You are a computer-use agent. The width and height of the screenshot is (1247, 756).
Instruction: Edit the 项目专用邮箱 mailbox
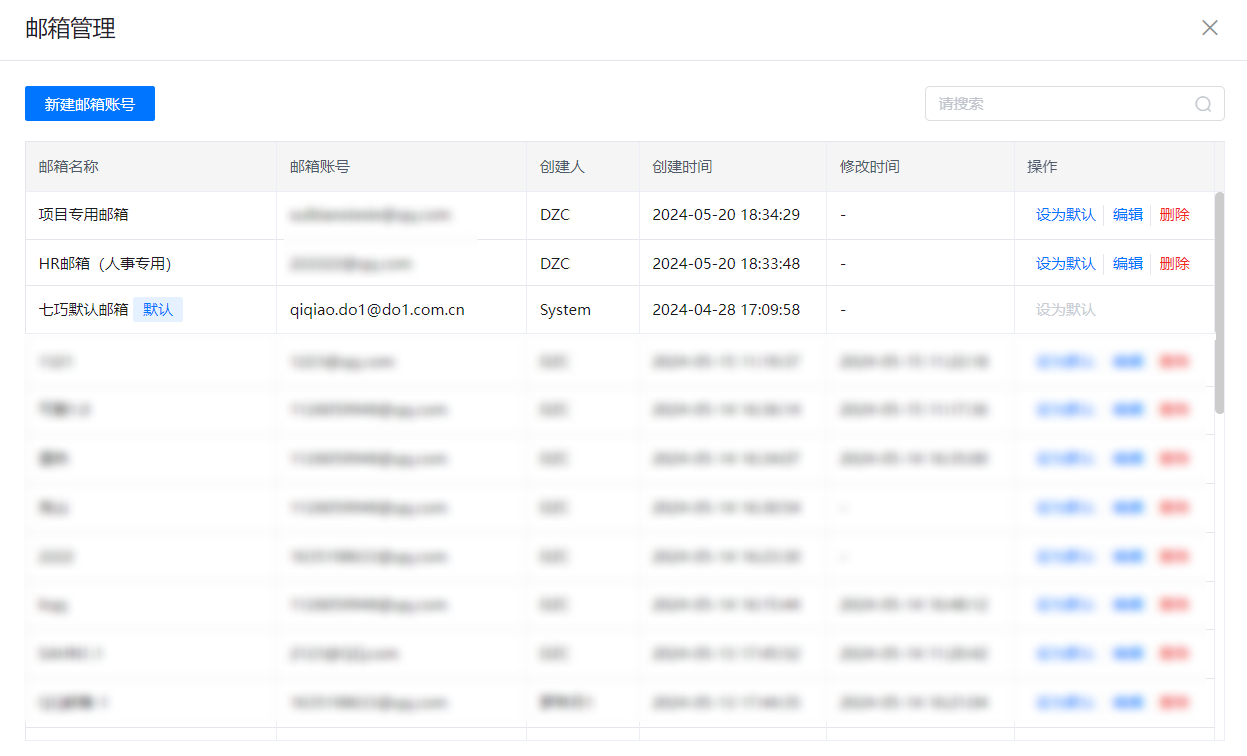(x=1127, y=215)
